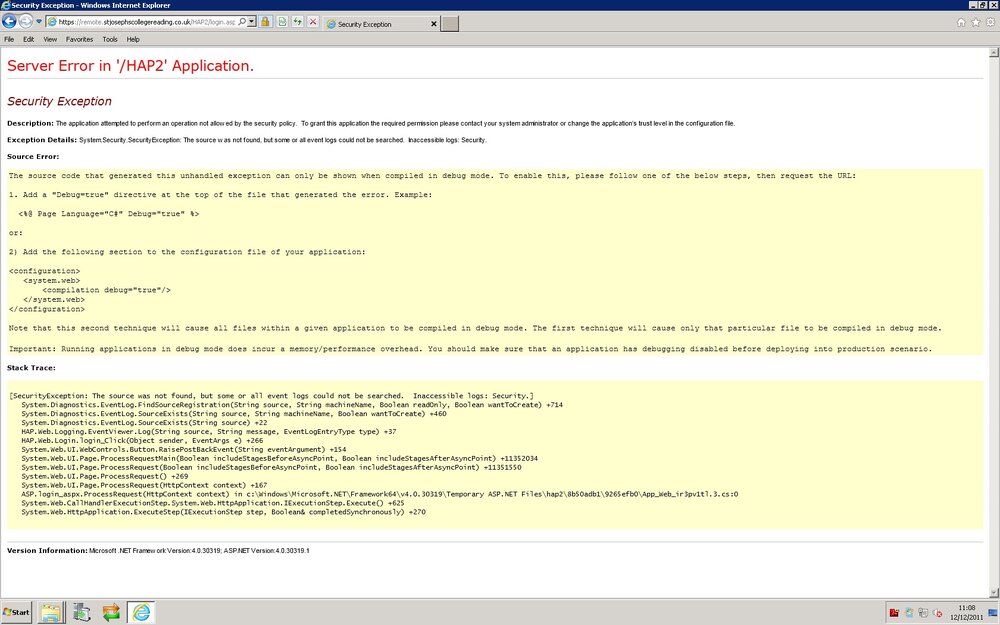Close the Security Exception tab

[434, 24]
